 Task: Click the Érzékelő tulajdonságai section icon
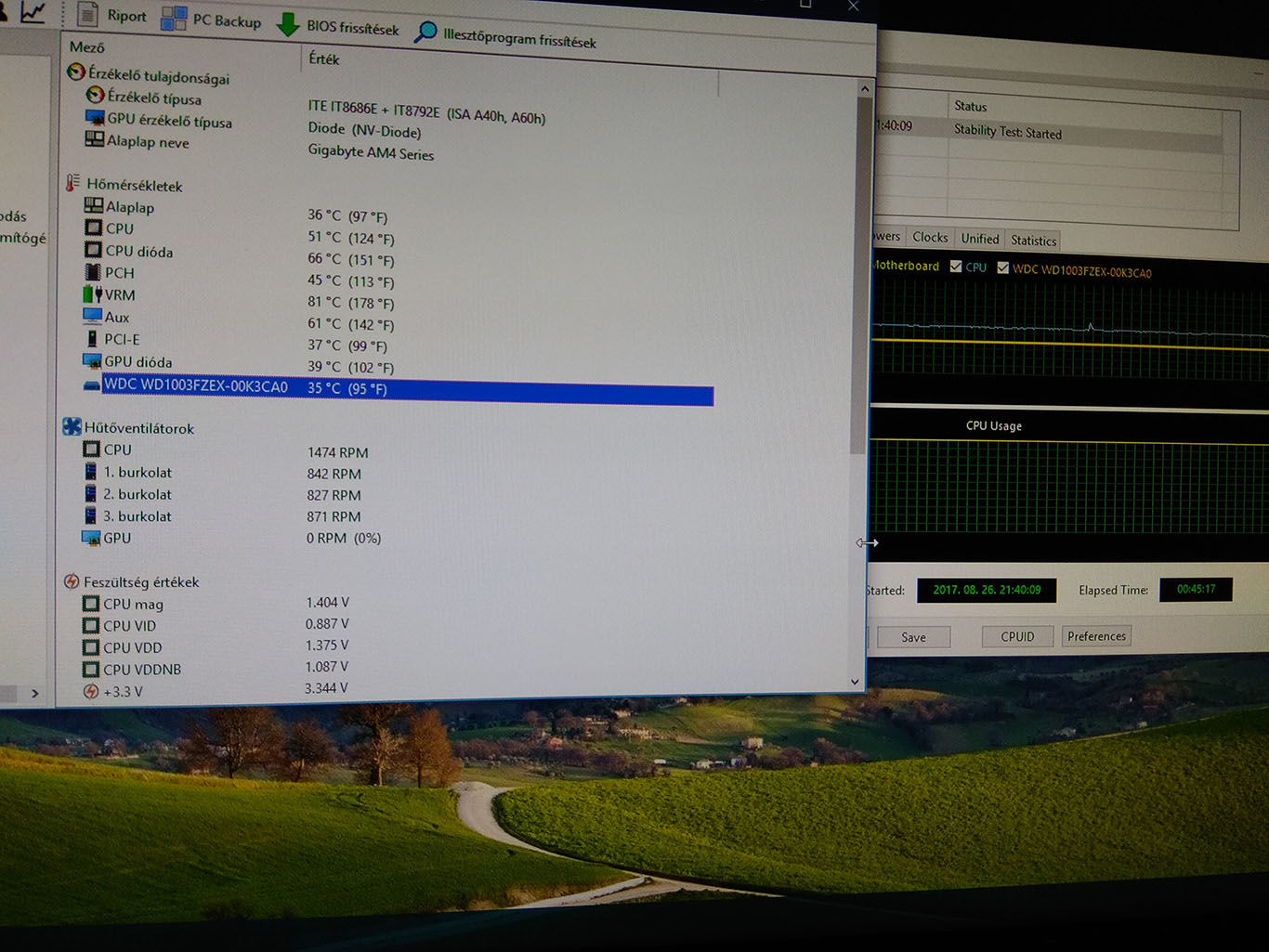[76, 72]
